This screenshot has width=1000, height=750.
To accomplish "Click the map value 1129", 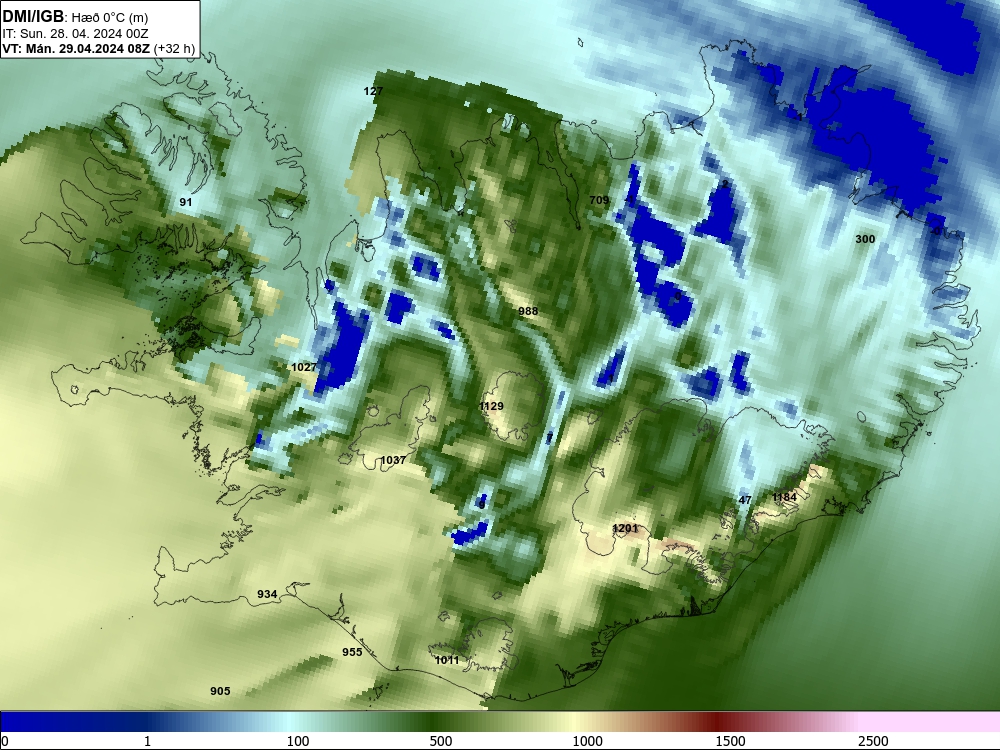I will [491, 406].
